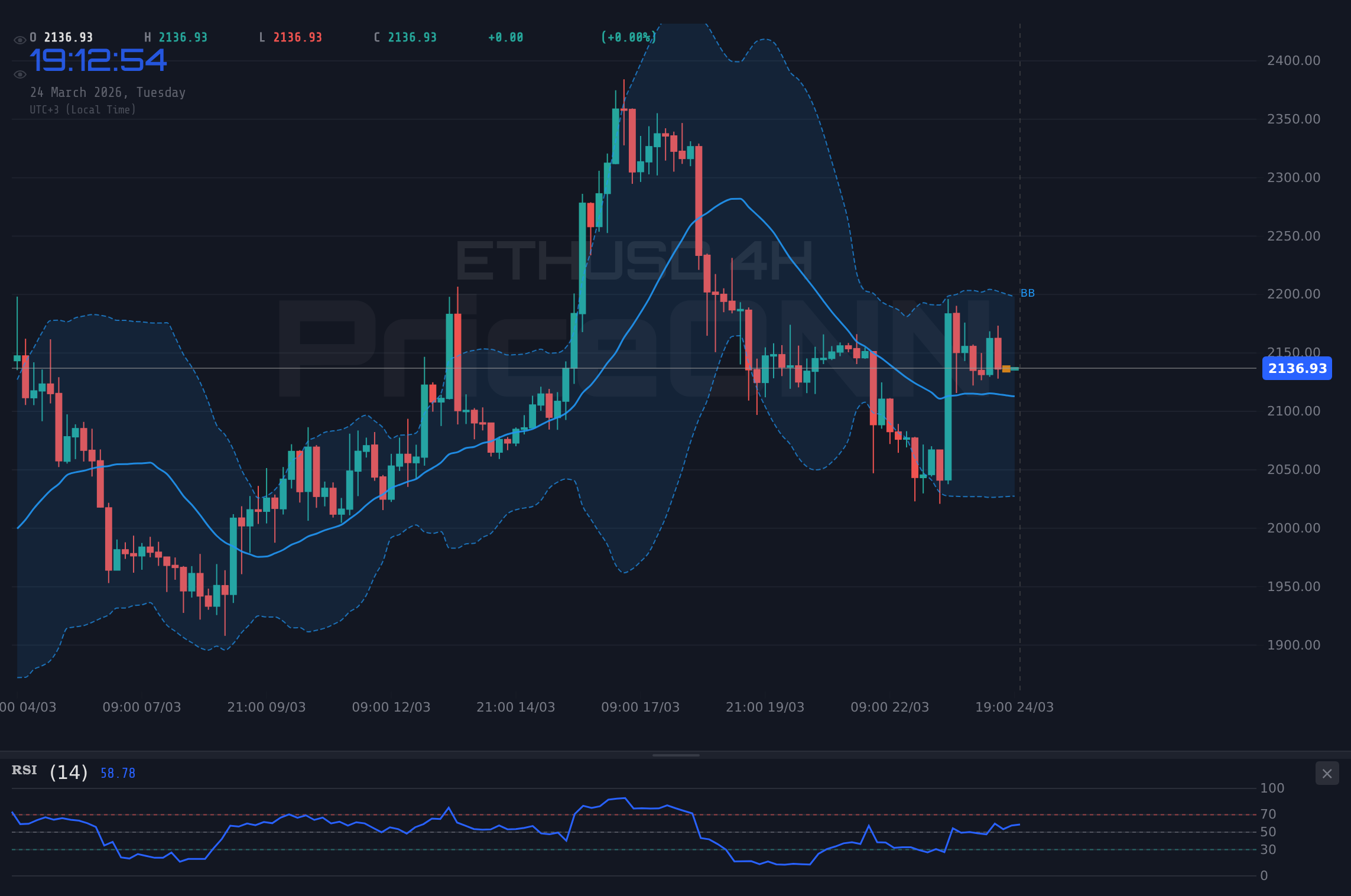Select the 24 March 2026 date text
Screen dimensions: 1351x896
pos(108,92)
